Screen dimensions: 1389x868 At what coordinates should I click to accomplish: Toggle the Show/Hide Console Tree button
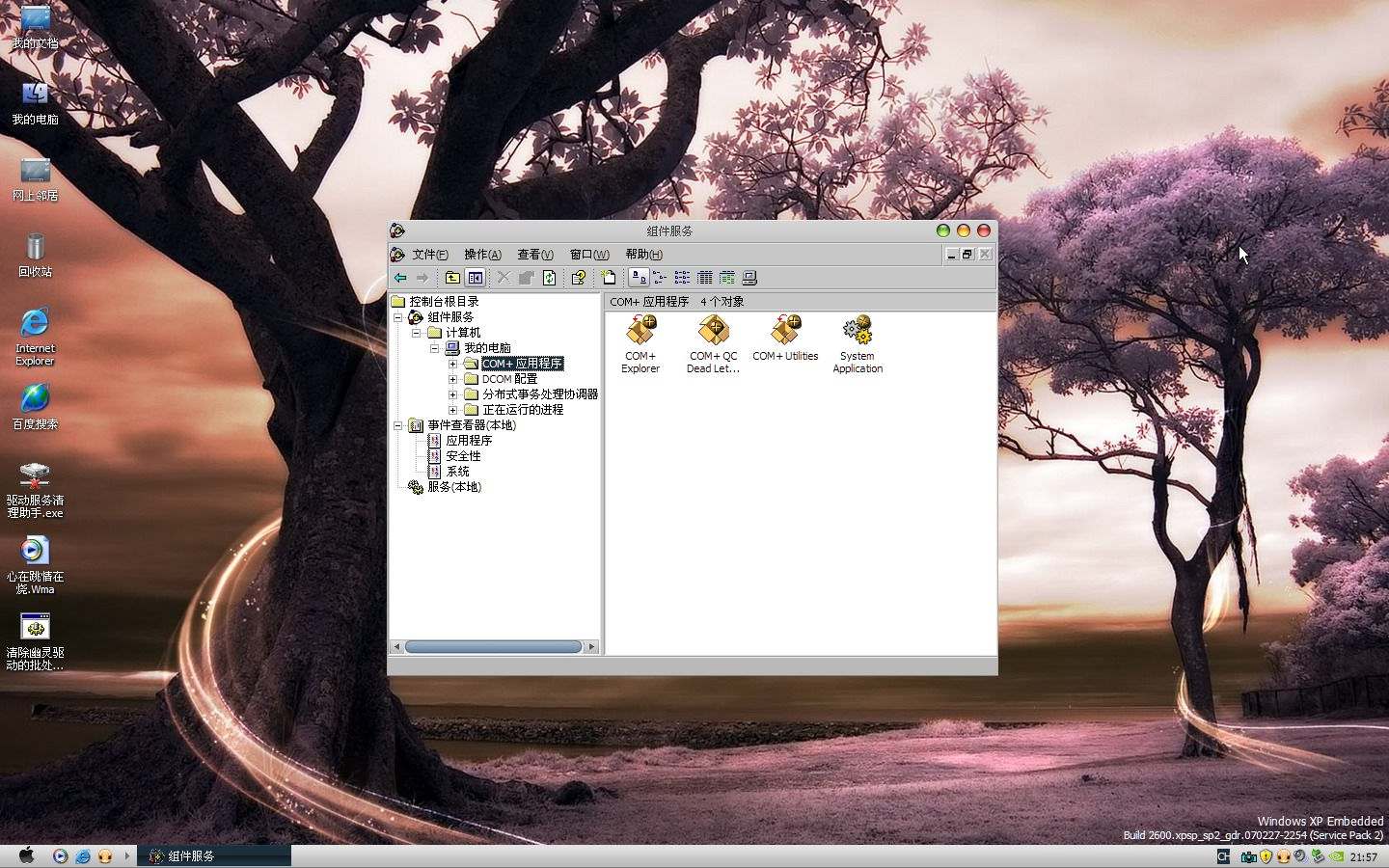pos(475,278)
